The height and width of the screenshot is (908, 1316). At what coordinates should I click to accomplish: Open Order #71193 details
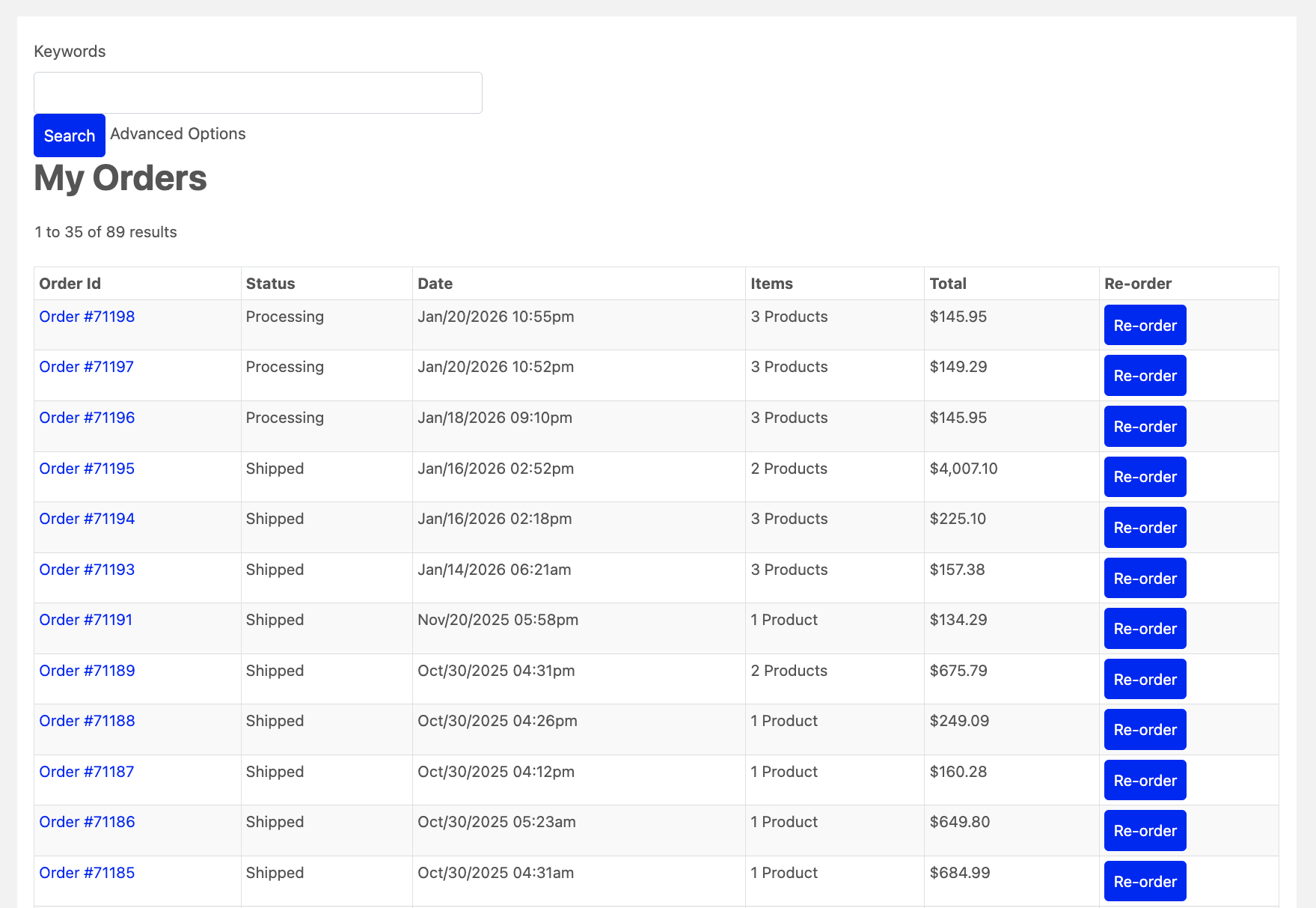tap(86, 570)
